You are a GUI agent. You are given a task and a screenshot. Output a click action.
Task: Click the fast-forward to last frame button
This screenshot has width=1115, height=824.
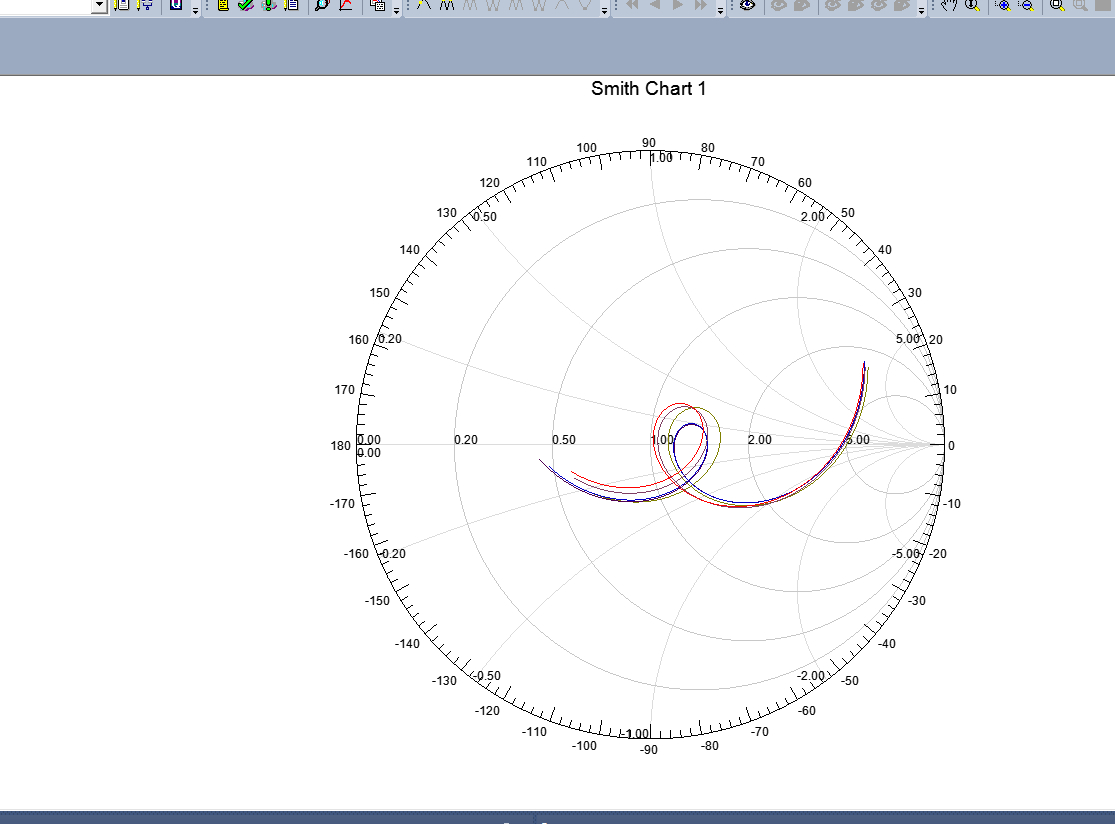(x=700, y=4)
